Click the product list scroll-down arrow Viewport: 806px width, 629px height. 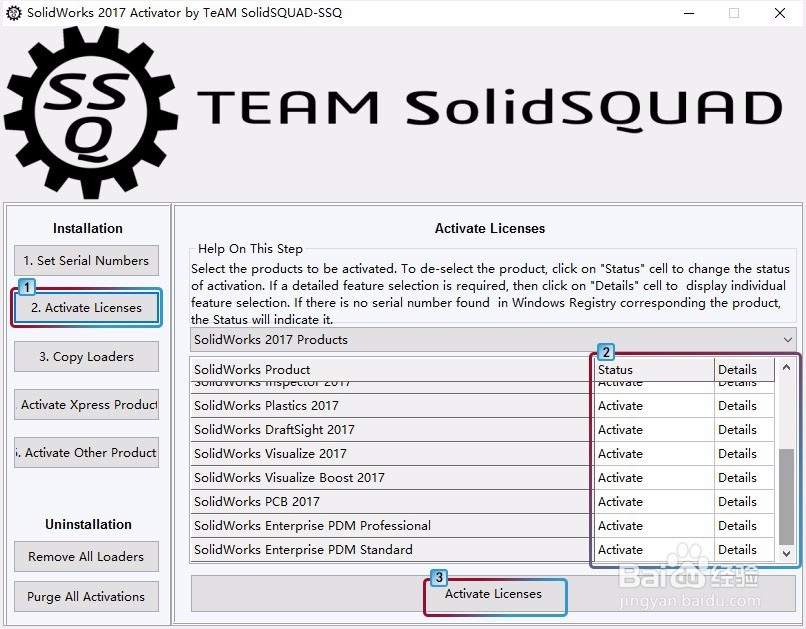[786, 553]
